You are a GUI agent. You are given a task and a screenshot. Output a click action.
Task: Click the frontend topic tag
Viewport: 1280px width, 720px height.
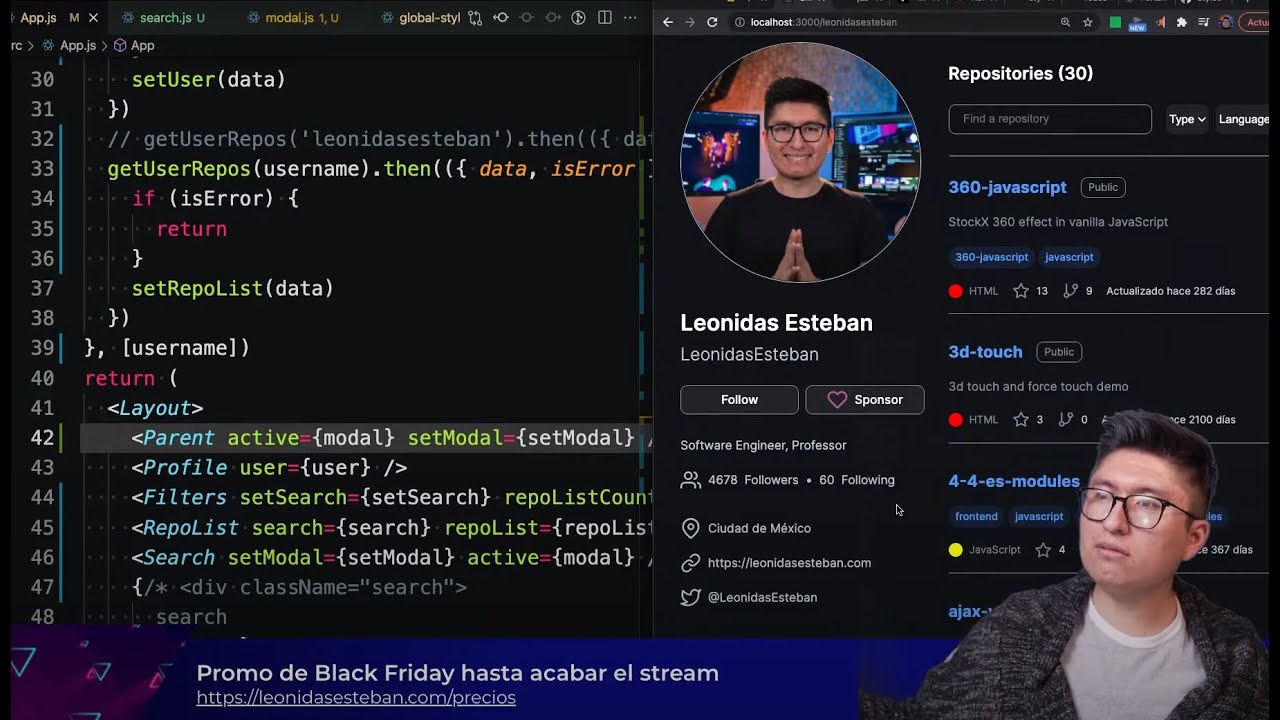pyautogui.click(x=976, y=516)
